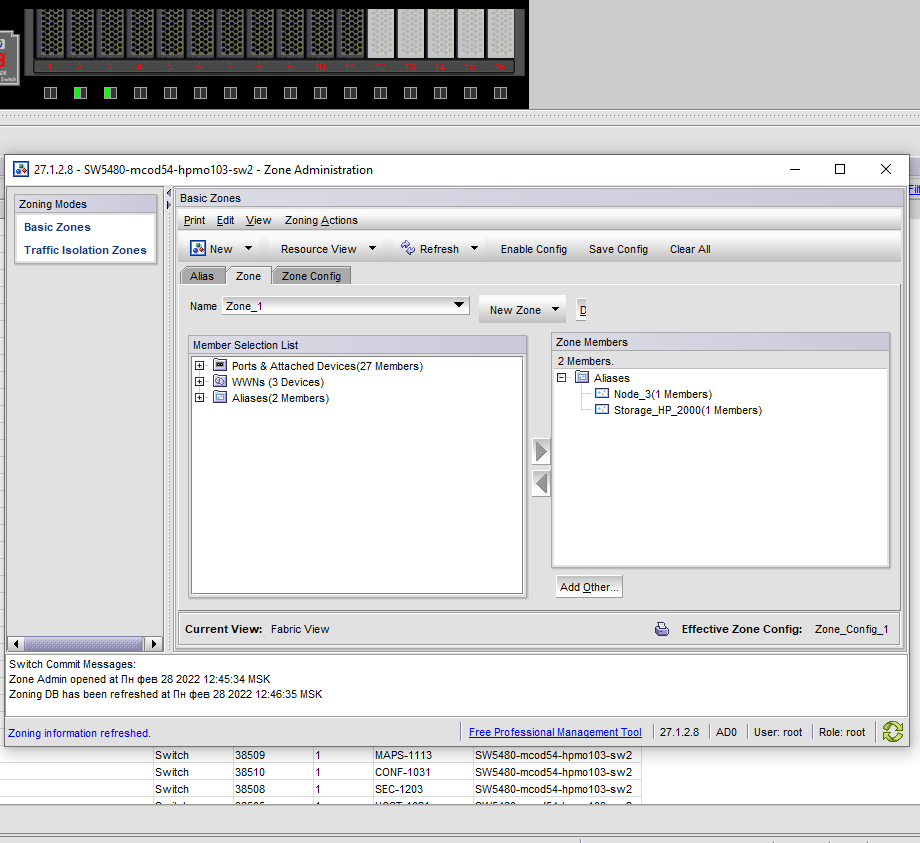
Task: Click switch port 8 module
Action: click(261, 33)
